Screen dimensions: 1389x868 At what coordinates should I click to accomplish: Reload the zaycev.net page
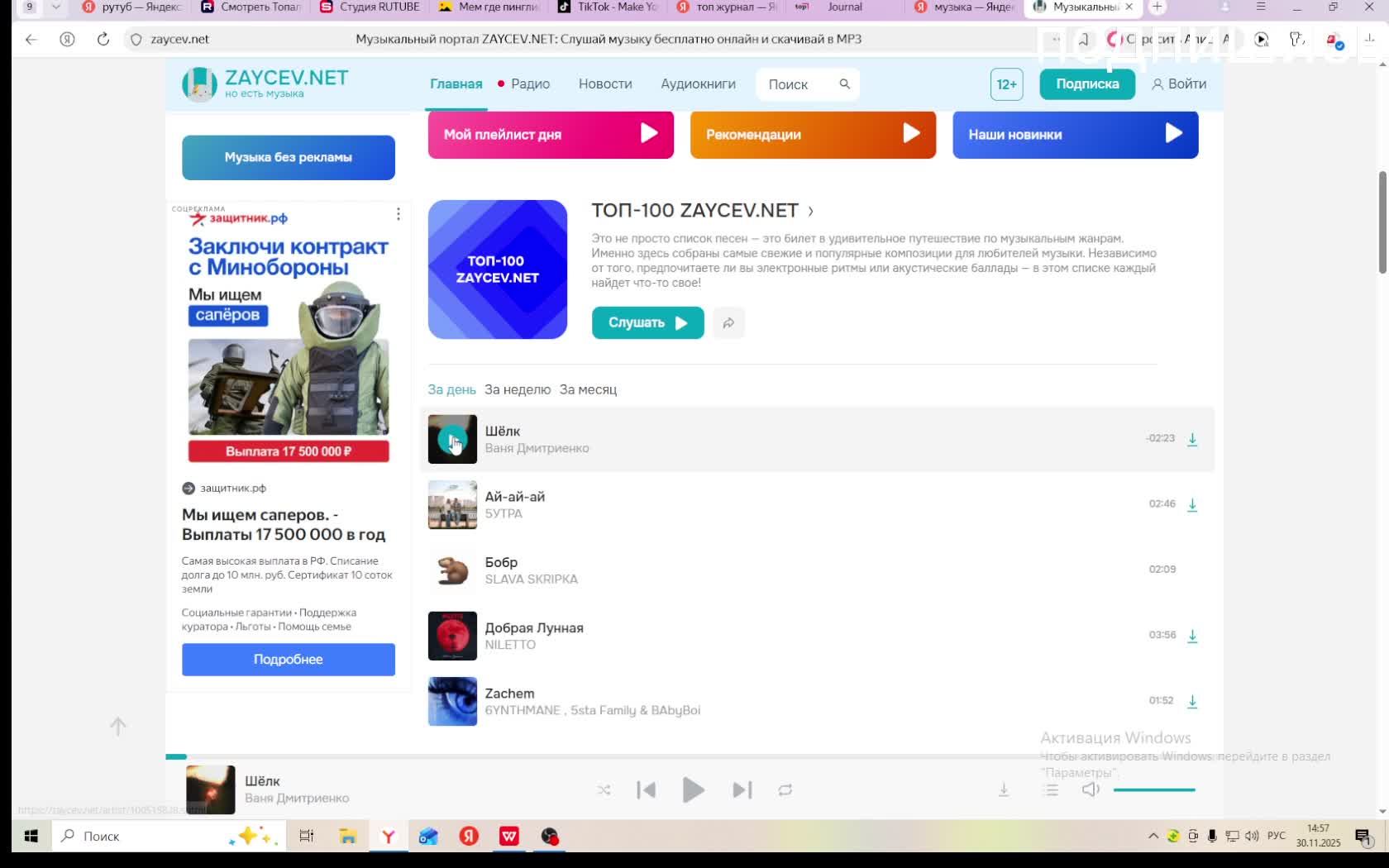103,39
